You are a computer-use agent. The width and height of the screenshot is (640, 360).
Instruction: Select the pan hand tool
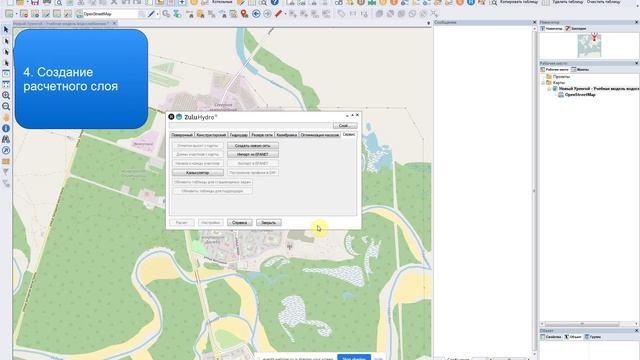tap(6, 118)
